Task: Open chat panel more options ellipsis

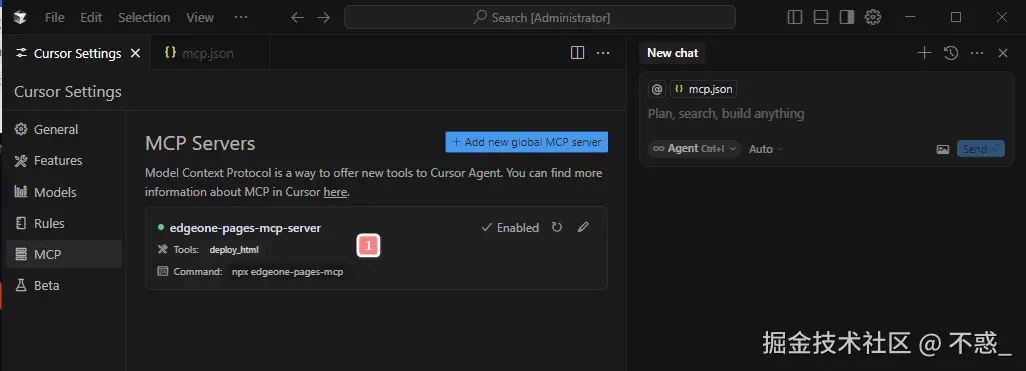Action: [x=977, y=53]
